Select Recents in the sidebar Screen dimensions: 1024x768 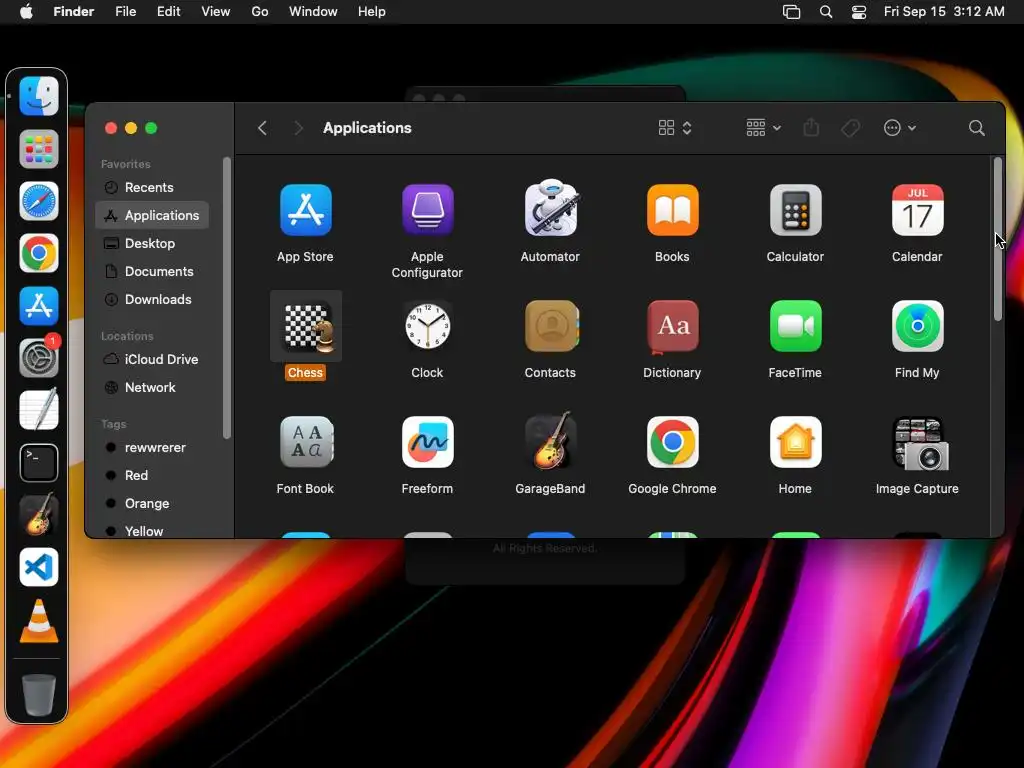[x=152, y=187]
